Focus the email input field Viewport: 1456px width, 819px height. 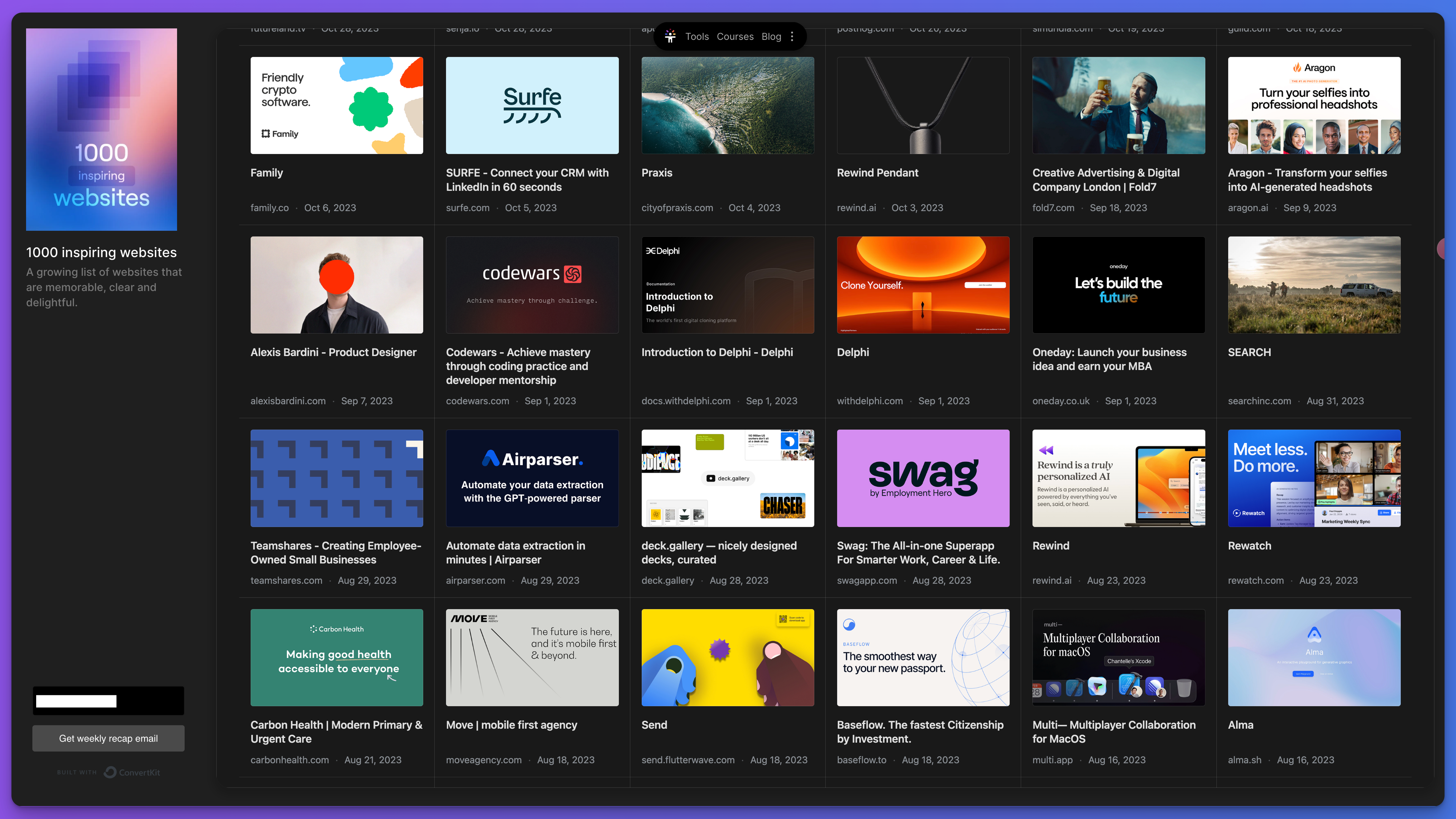point(108,701)
